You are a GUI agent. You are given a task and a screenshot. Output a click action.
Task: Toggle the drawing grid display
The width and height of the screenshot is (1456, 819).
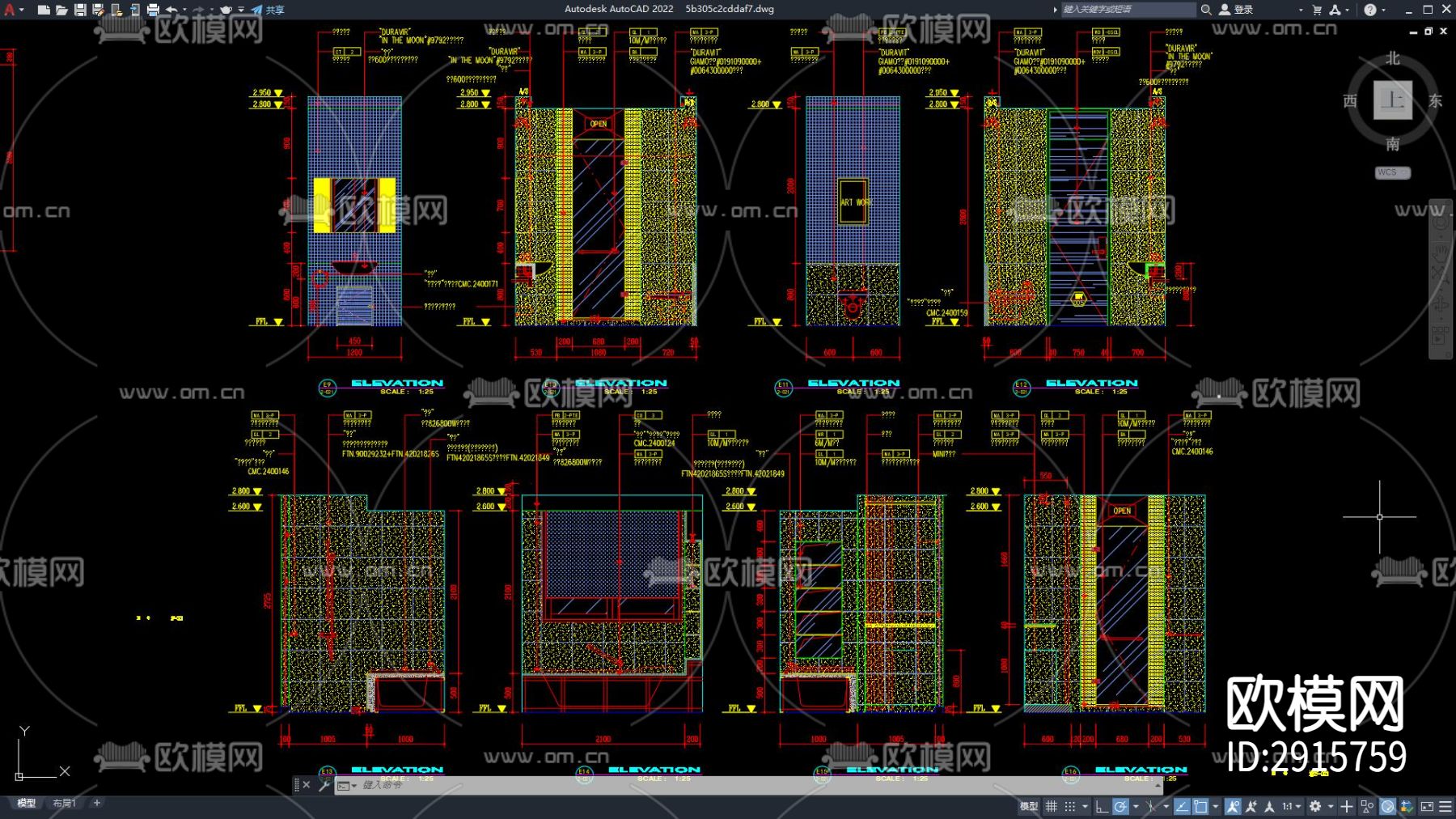tap(1051, 806)
